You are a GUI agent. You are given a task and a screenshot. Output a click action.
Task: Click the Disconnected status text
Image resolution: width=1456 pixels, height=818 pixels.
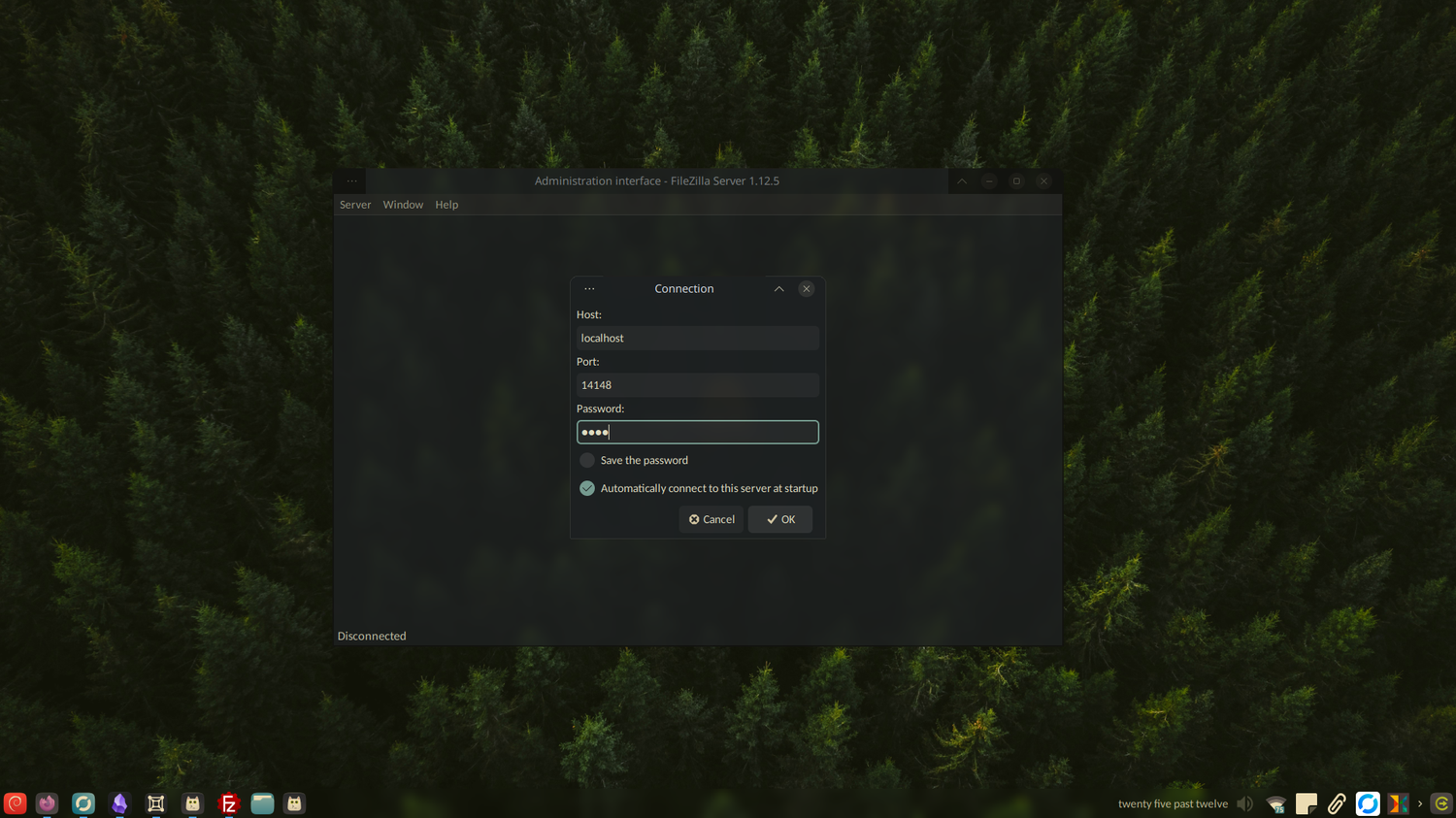point(372,636)
